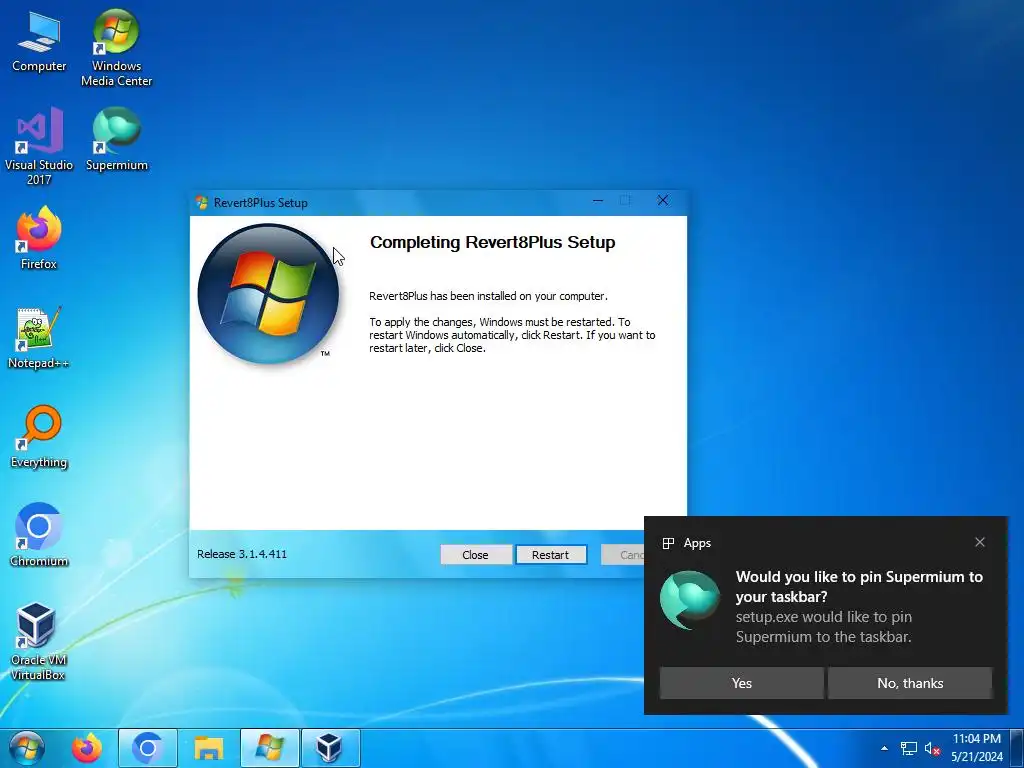Click the Supermium logo in the notification
This screenshot has width=1024, height=768.
coord(690,600)
